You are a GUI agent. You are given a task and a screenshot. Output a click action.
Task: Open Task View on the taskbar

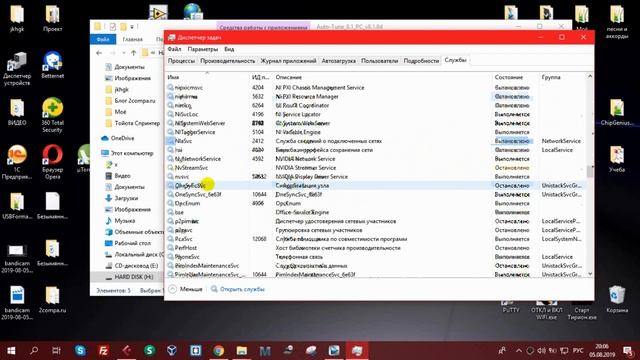tap(57, 351)
